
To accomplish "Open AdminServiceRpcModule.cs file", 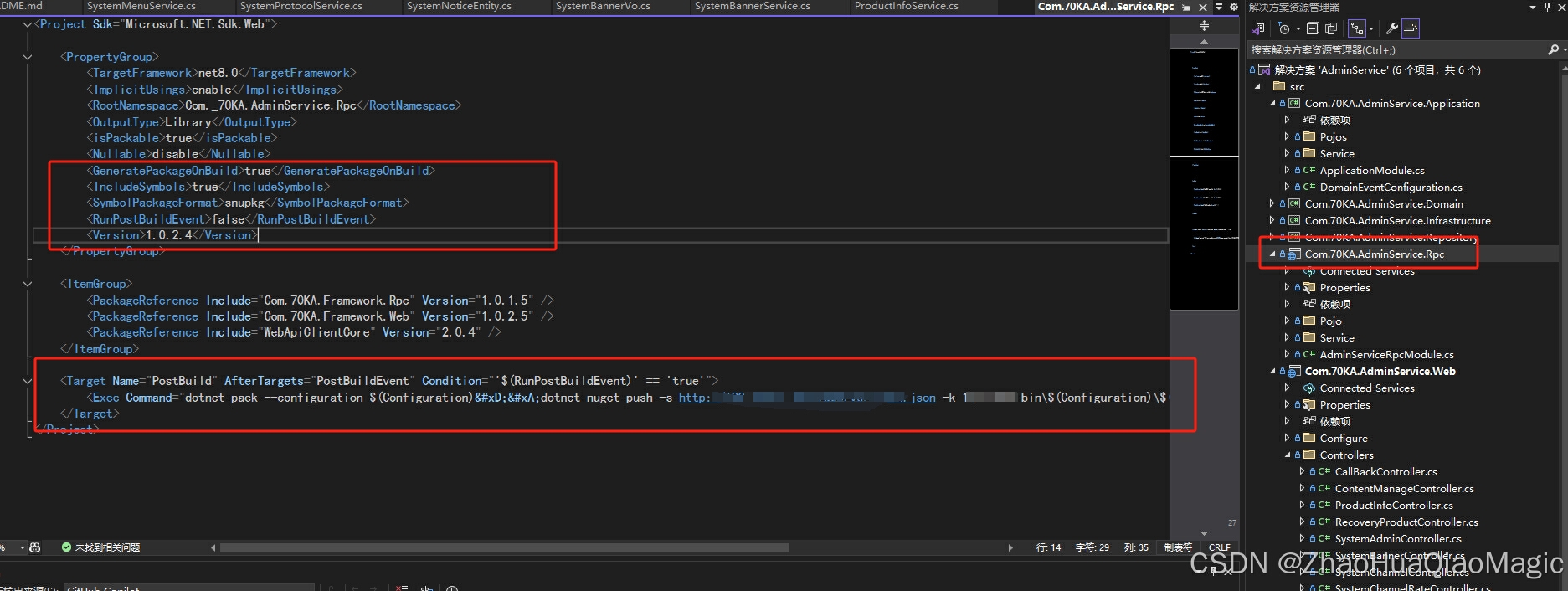I will pyautogui.click(x=1387, y=354).
